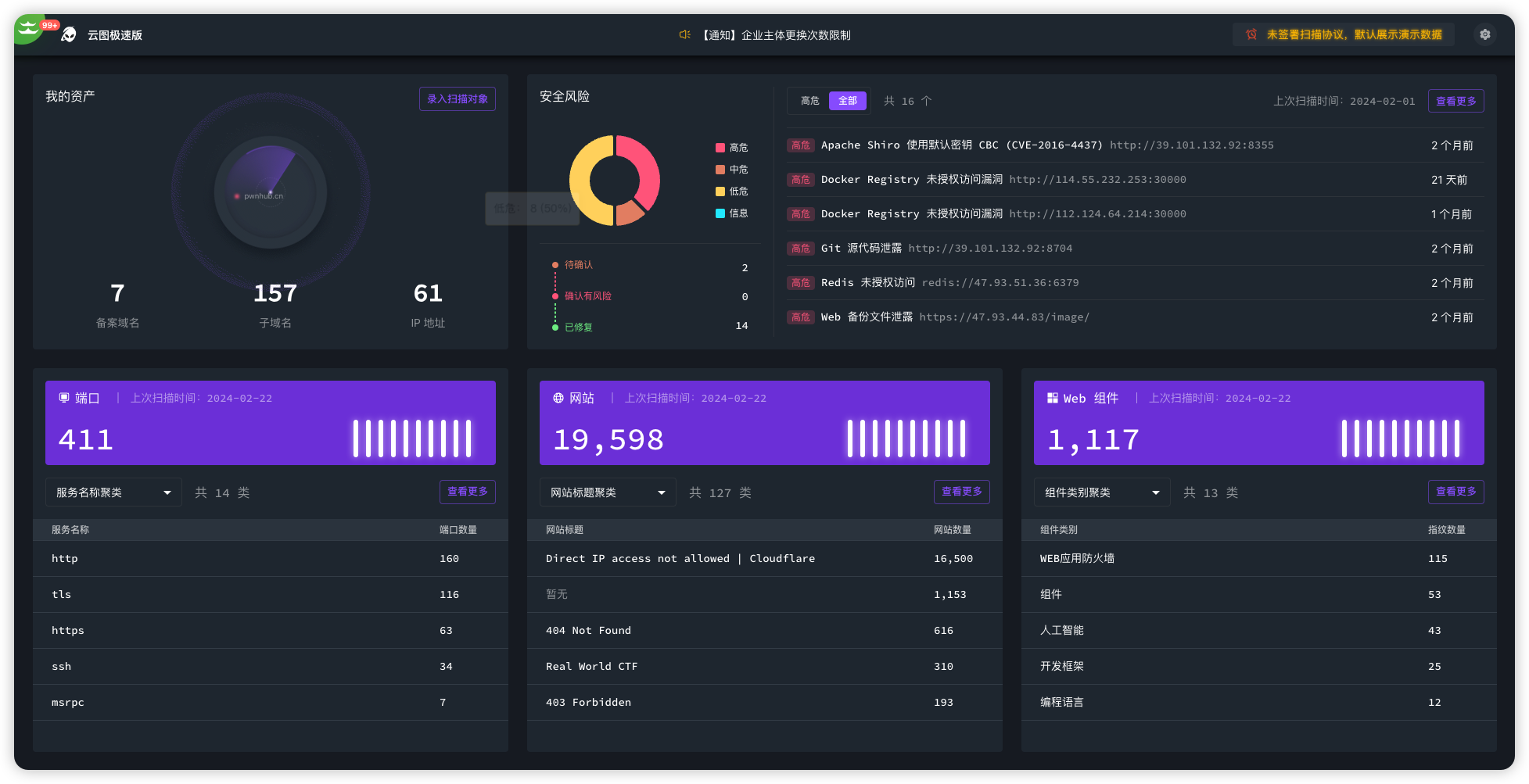Click the speaker announcement icon
1529x784 pixels.
(x=684, y=35)
